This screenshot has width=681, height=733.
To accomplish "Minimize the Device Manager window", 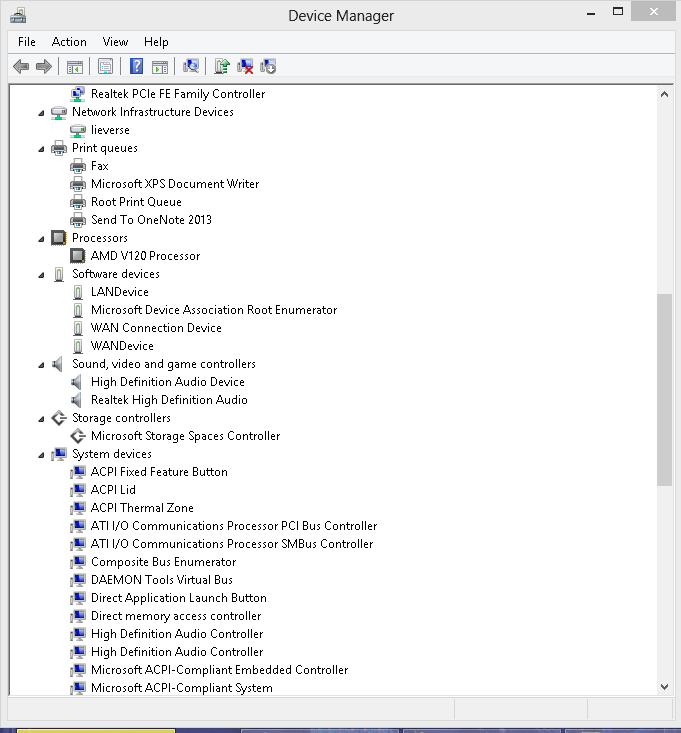I will coord(591,13).
